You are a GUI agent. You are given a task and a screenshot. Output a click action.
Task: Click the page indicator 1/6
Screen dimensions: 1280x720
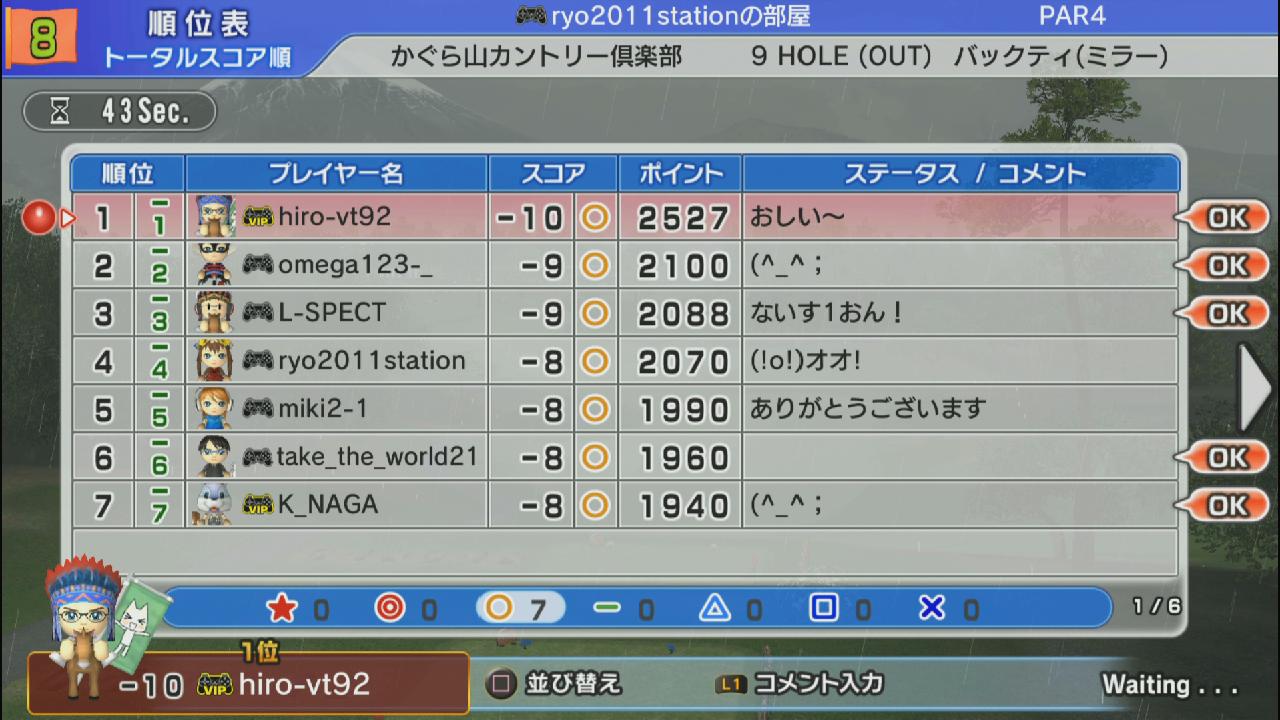pos(1155,606)
